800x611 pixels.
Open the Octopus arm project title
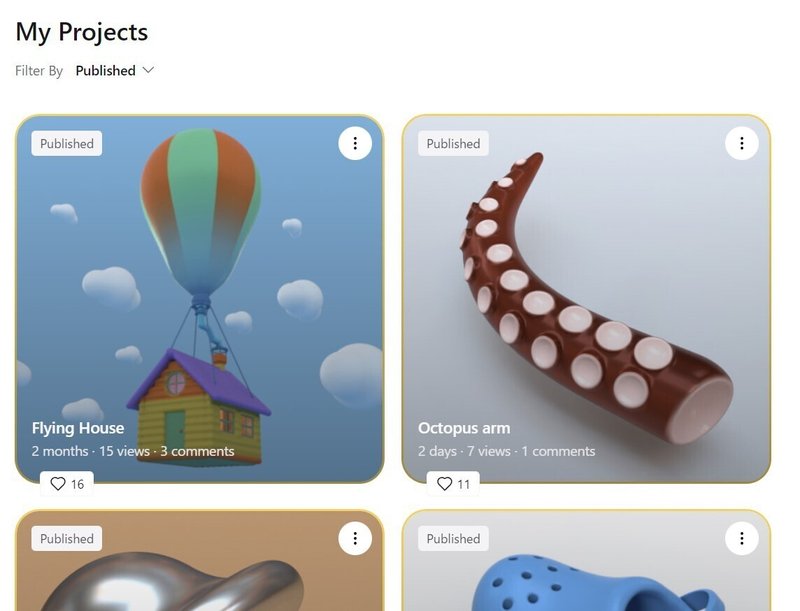(464, 428)
